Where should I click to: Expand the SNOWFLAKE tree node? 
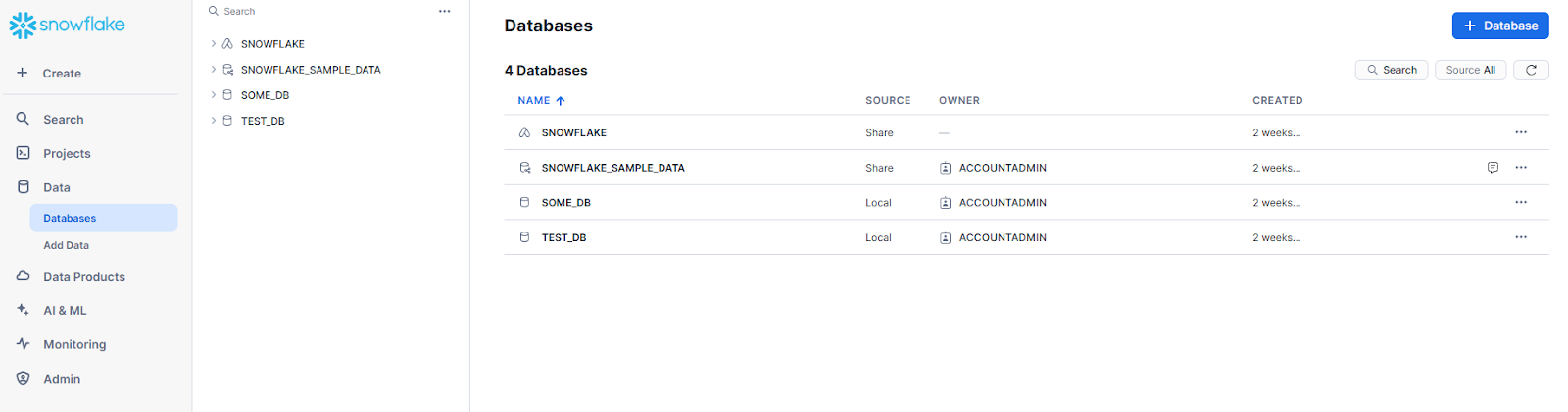point(214,44)
